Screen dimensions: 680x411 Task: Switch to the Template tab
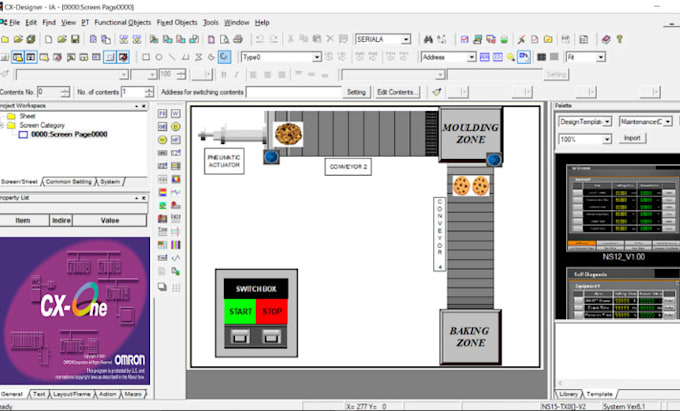[x=599, y=394]
